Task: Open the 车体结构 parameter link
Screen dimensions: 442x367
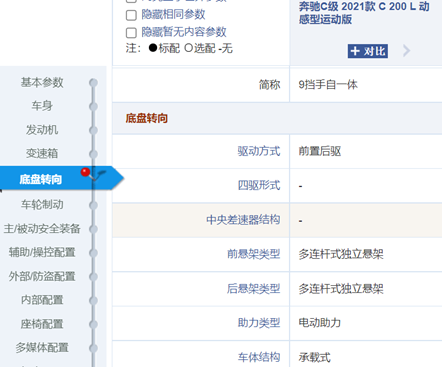Action: [259, 357]
